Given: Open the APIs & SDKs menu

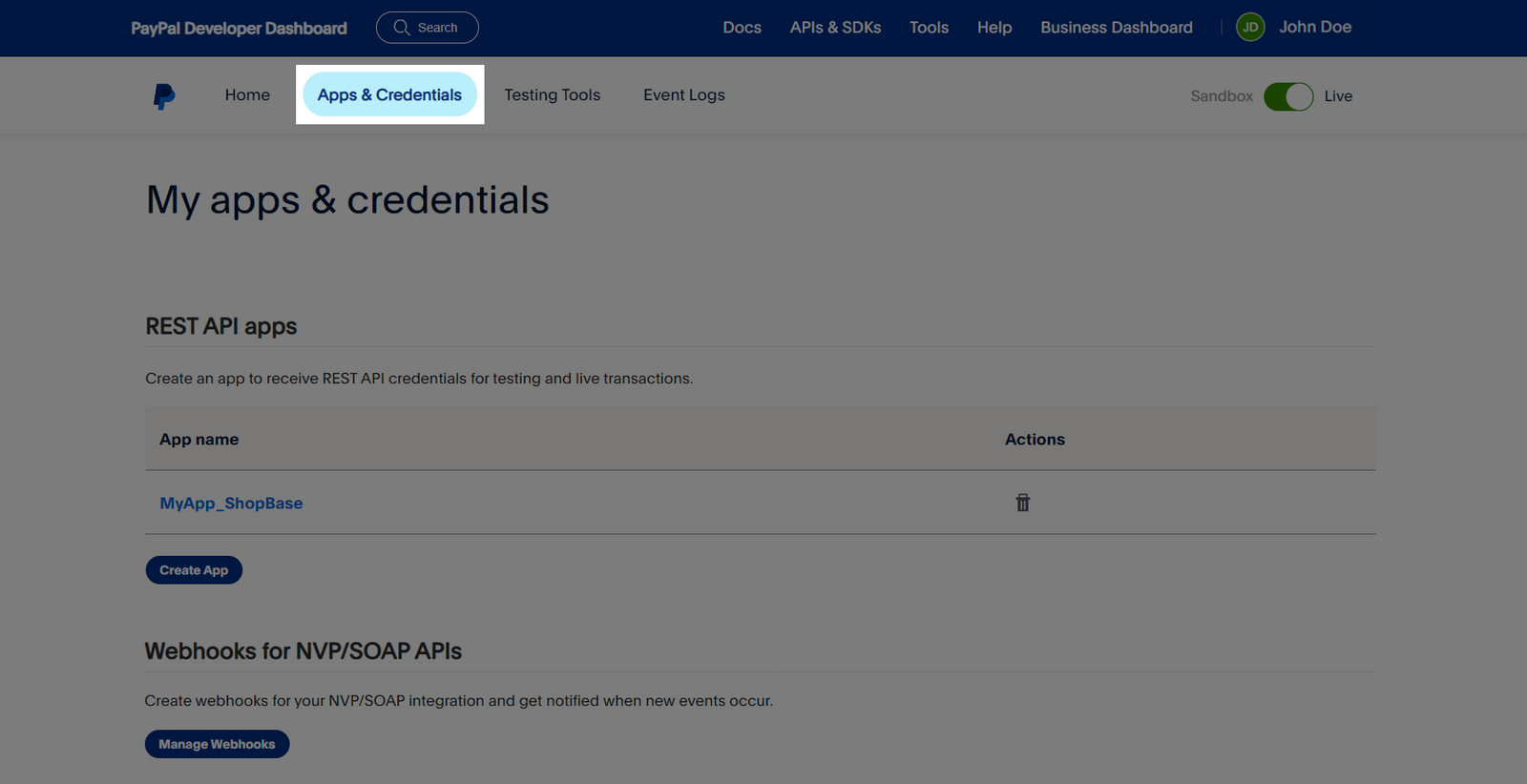Looking at the screenshot, I should tap(835, 28).
